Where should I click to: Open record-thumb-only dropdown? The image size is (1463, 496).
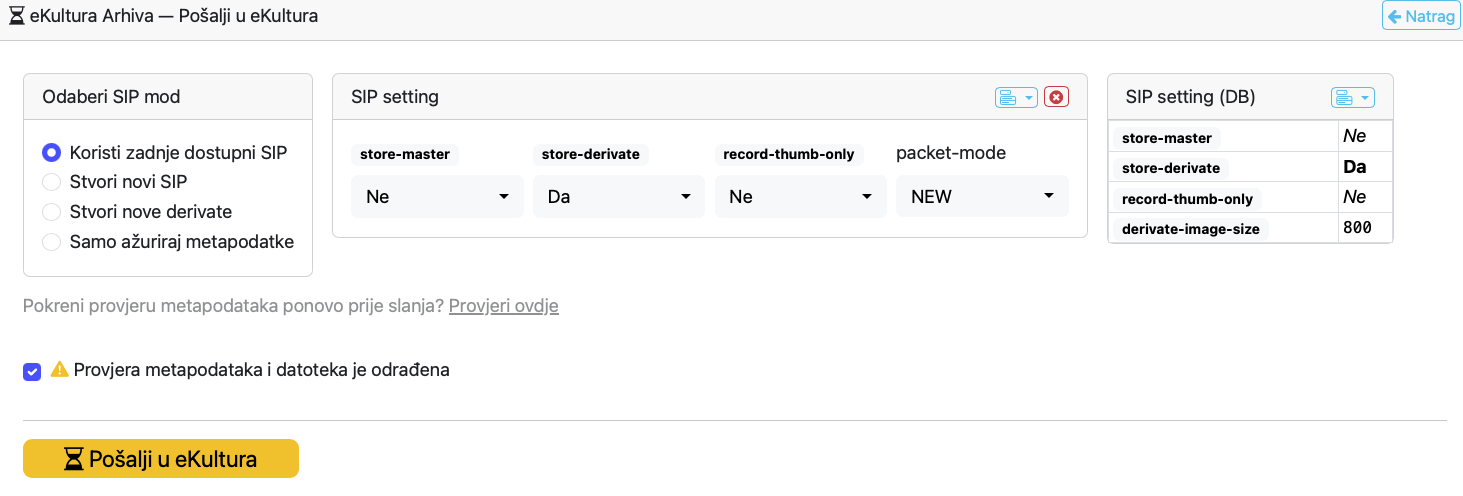click(x=800, y=197)
